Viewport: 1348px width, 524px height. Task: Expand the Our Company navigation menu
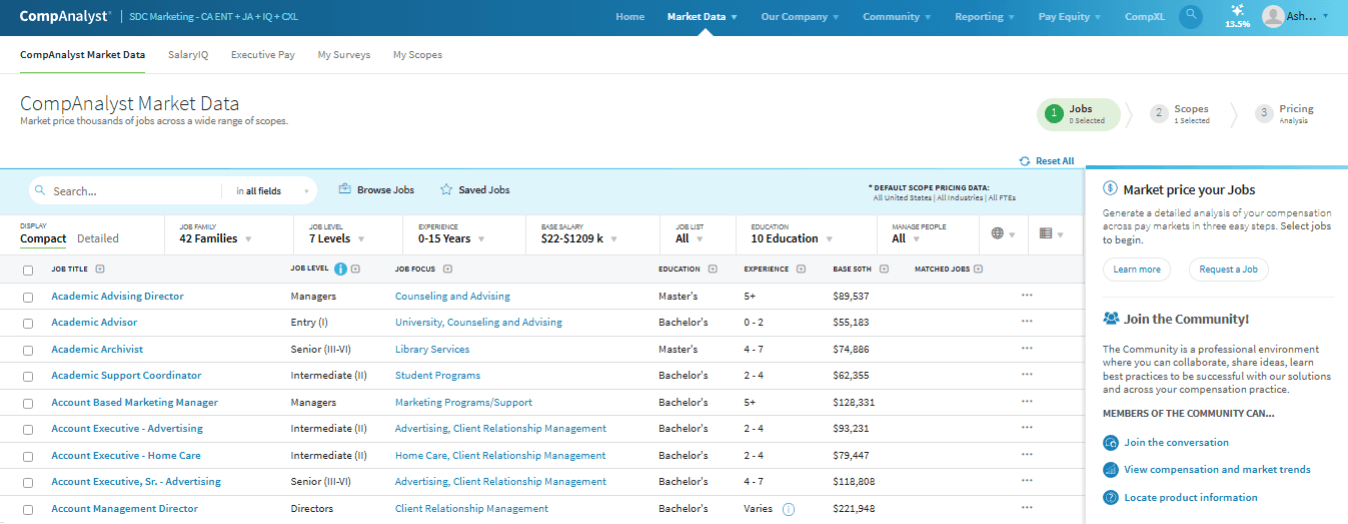coord(799,17)
